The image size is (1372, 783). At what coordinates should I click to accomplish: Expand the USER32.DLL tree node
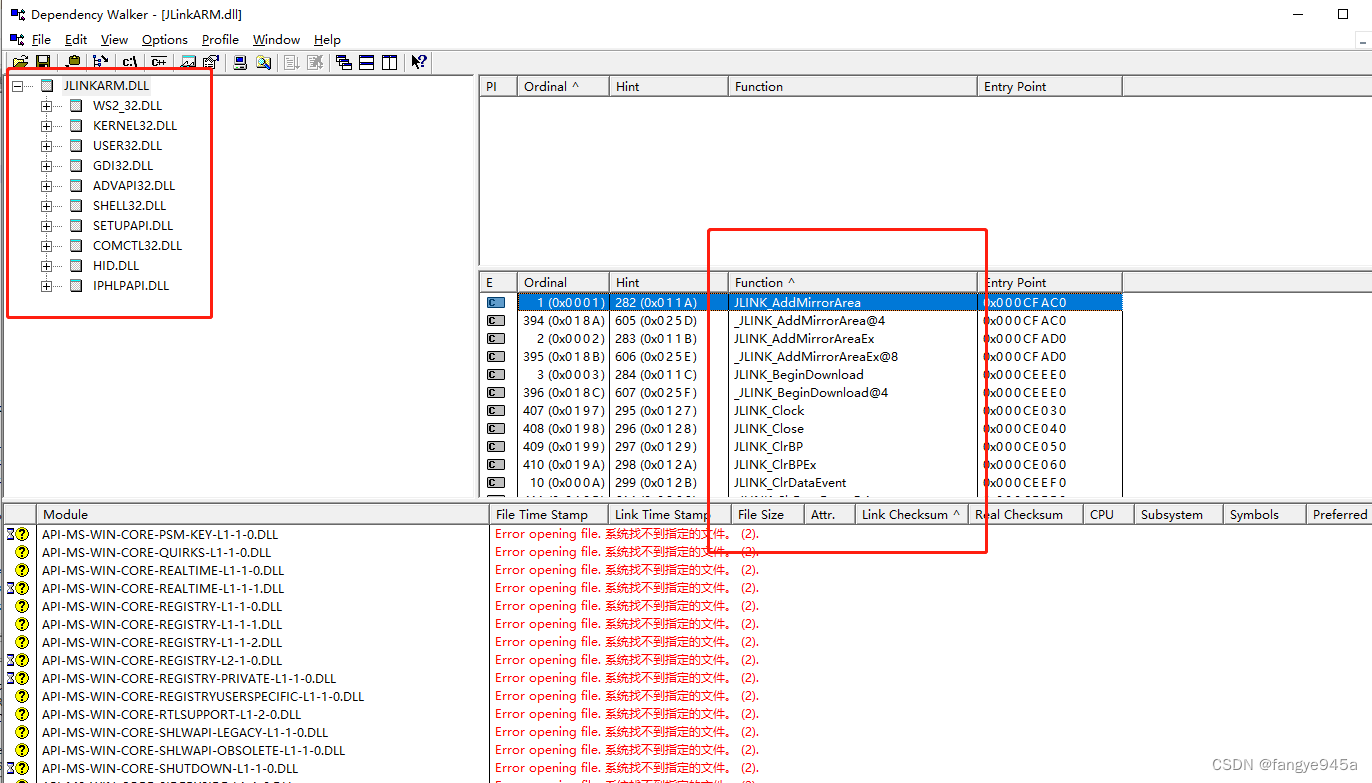point(46,146)
